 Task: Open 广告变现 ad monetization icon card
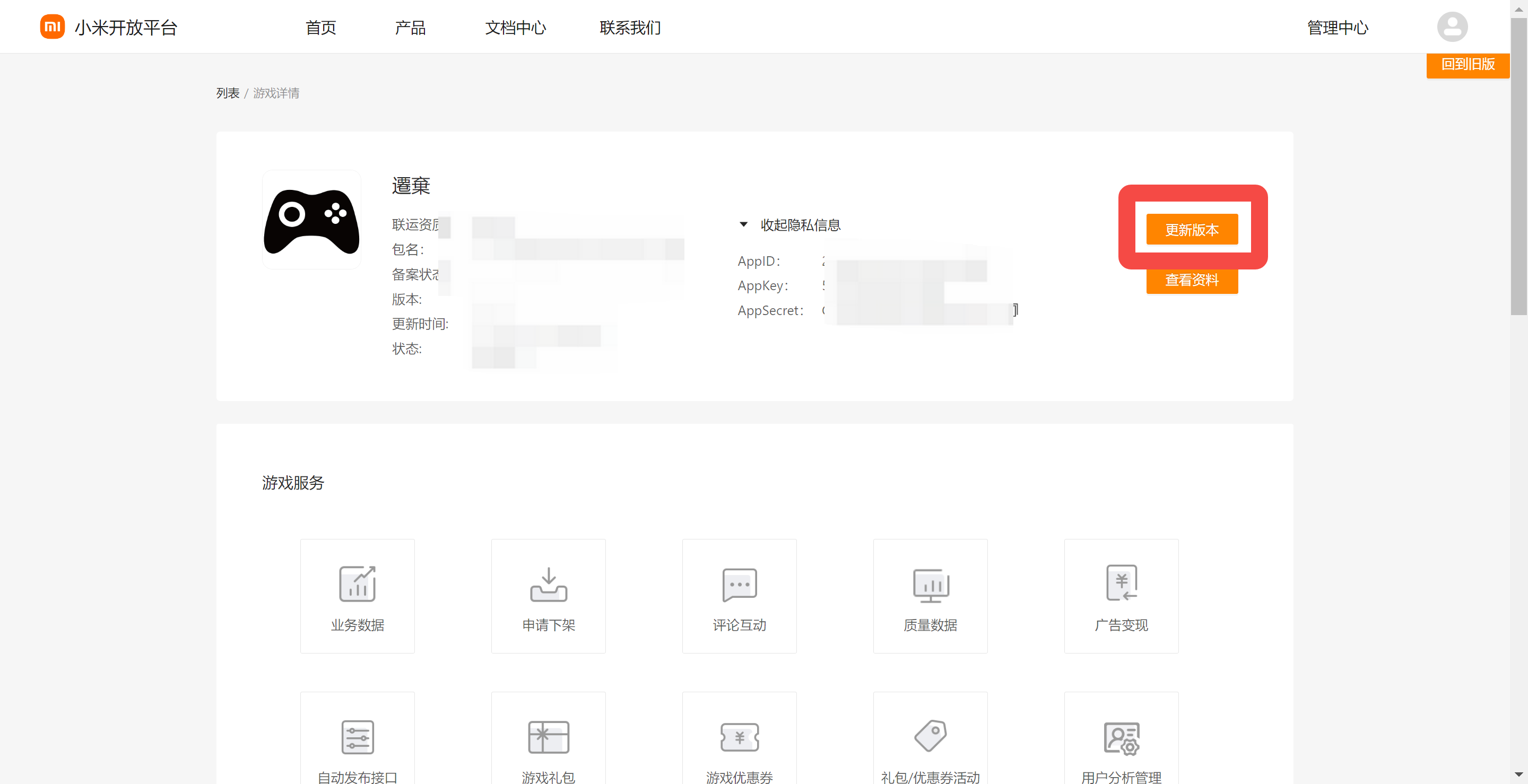click(x=1121, y=596)
